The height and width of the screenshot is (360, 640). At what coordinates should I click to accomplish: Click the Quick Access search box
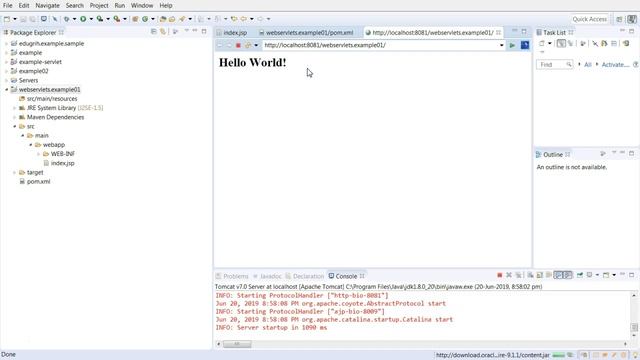coord(589,19)
